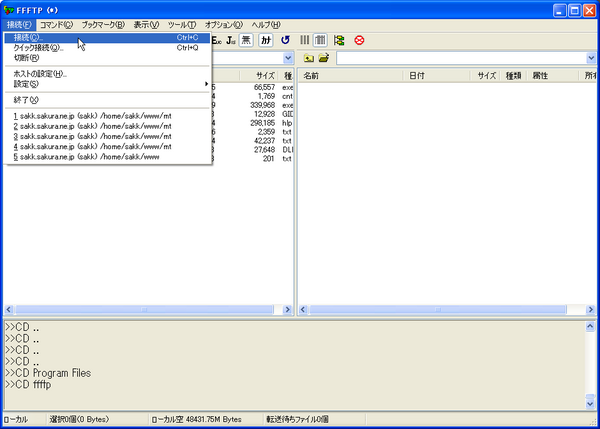Click local file size 339,968
The image size is (600, 429).
262,105
